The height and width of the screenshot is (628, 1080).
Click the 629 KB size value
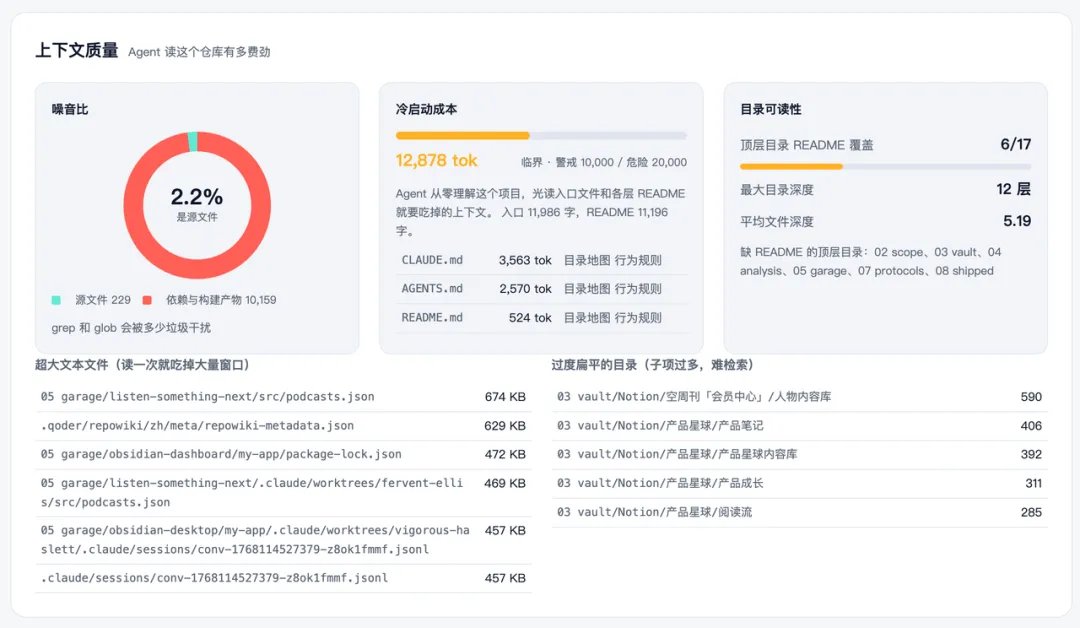(505, 426)
